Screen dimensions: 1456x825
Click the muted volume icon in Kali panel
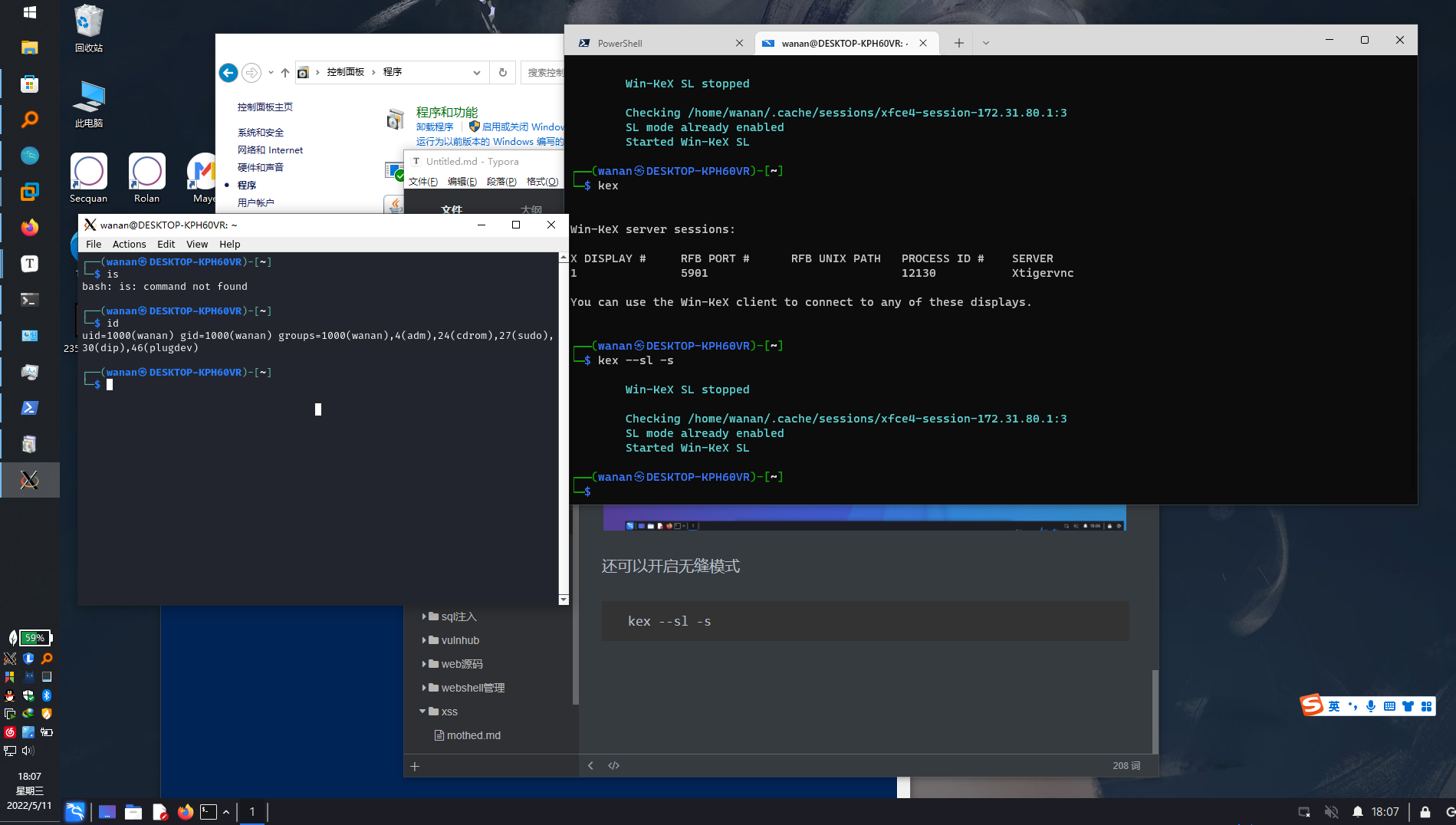click(1331, 812)
